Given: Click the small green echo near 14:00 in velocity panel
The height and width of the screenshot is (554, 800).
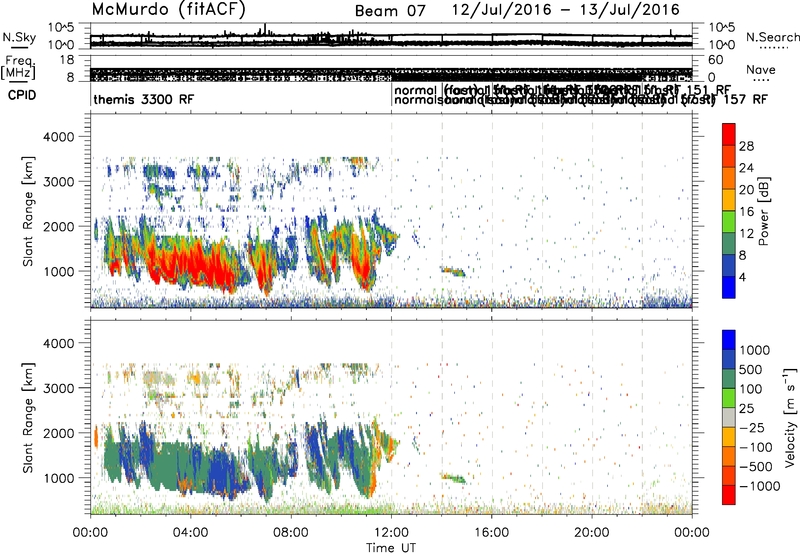Looking at the screenshot, I should 453,478.
